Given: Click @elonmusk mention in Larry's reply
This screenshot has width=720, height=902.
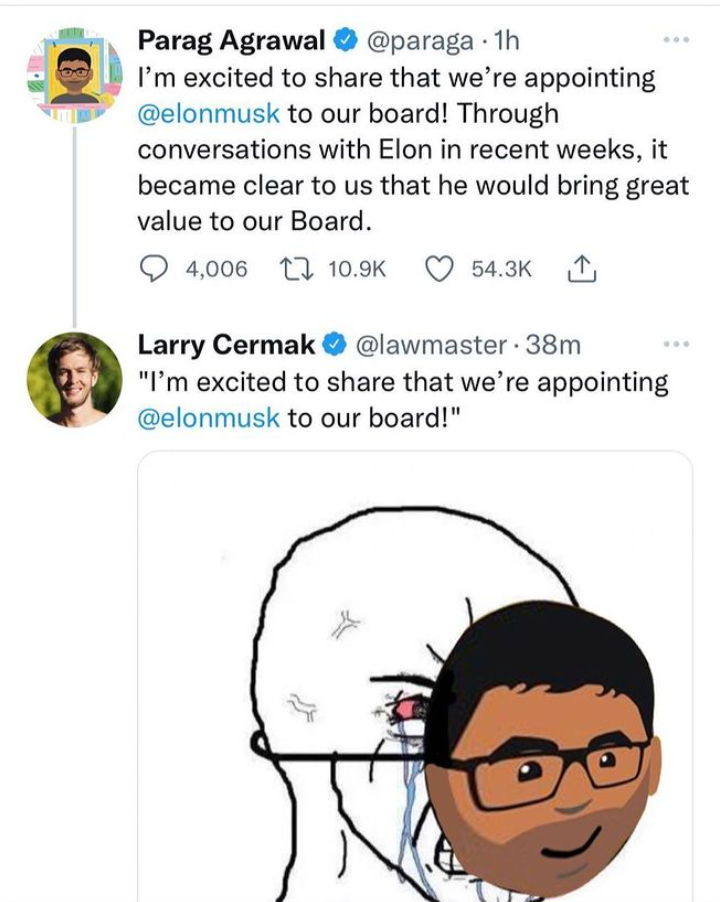Looking at the screenshot, I should point(208,417).
